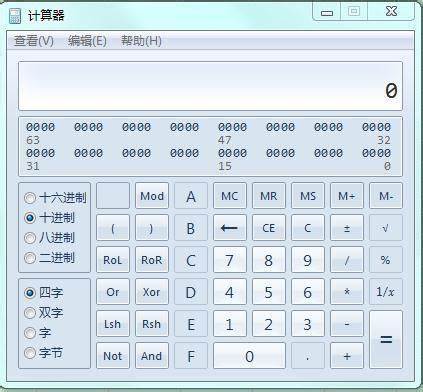The width and height of the screenshot is (423, 392).
Task: Click the C clear button right of CE
Action: (x=308, y=228)
